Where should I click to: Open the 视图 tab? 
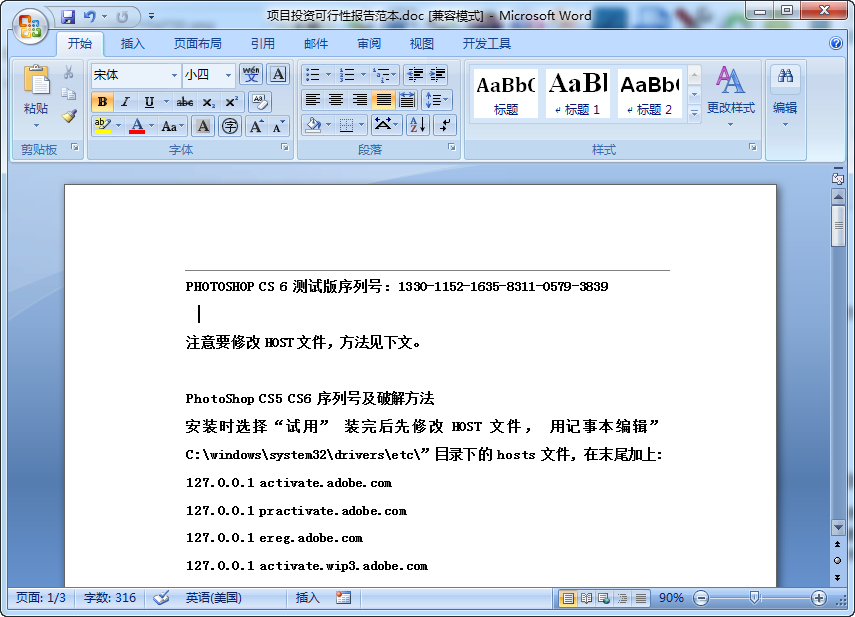coord(422,44)
